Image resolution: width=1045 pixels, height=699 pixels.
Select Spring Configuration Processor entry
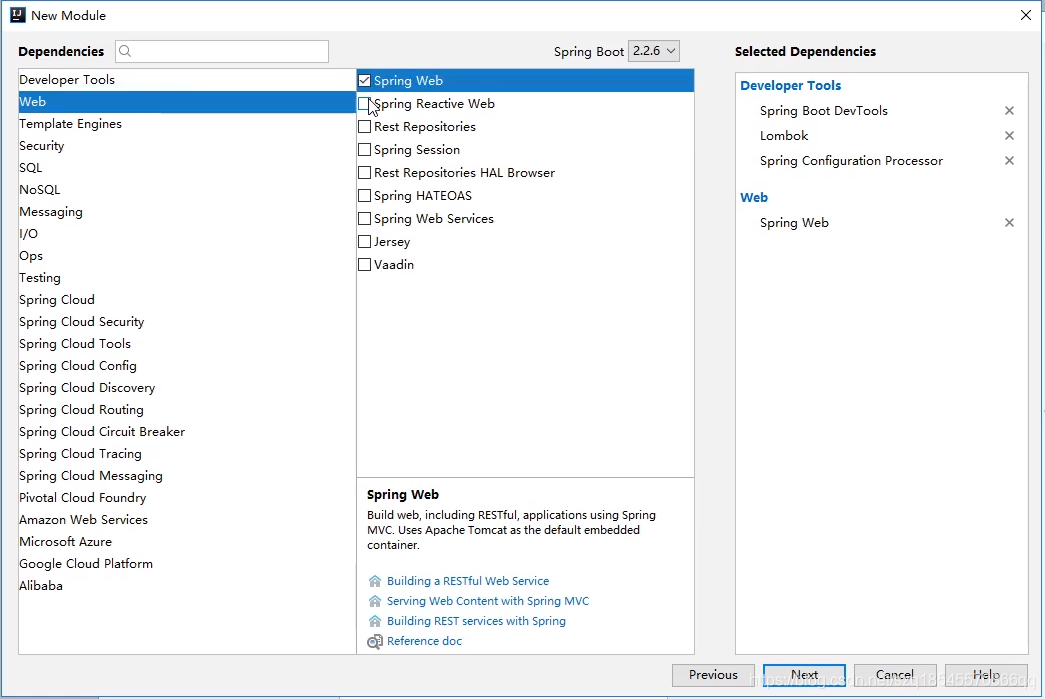coord(851,161)
